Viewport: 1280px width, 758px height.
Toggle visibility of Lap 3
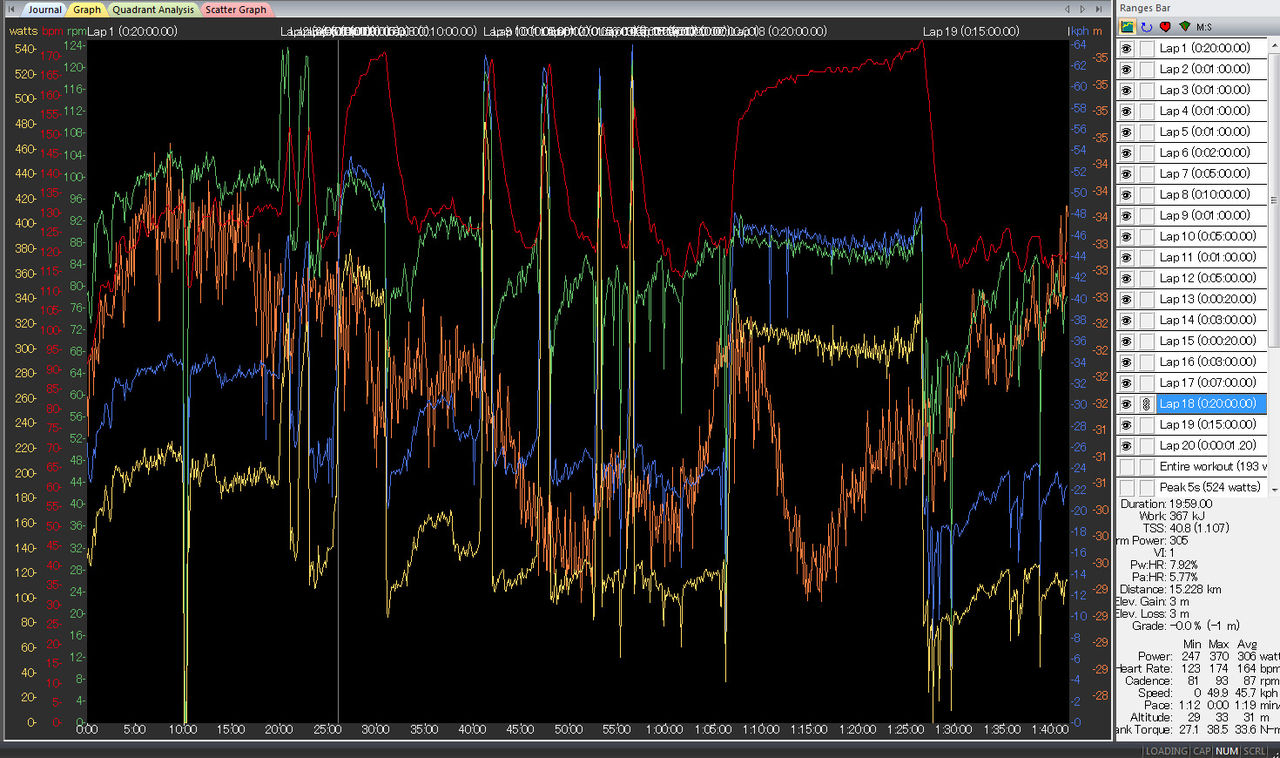click(x=1127, y=90)
